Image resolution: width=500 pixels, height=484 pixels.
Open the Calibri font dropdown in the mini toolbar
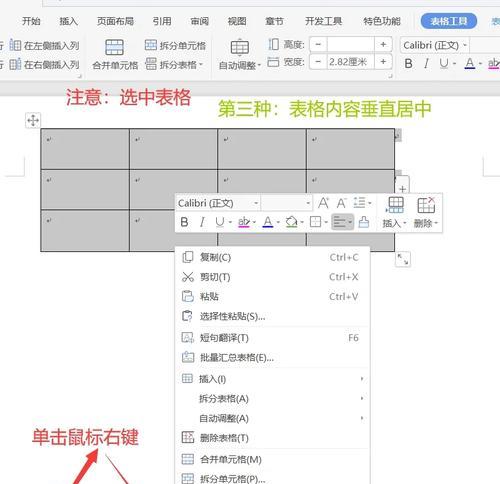(x=256, y=203)
